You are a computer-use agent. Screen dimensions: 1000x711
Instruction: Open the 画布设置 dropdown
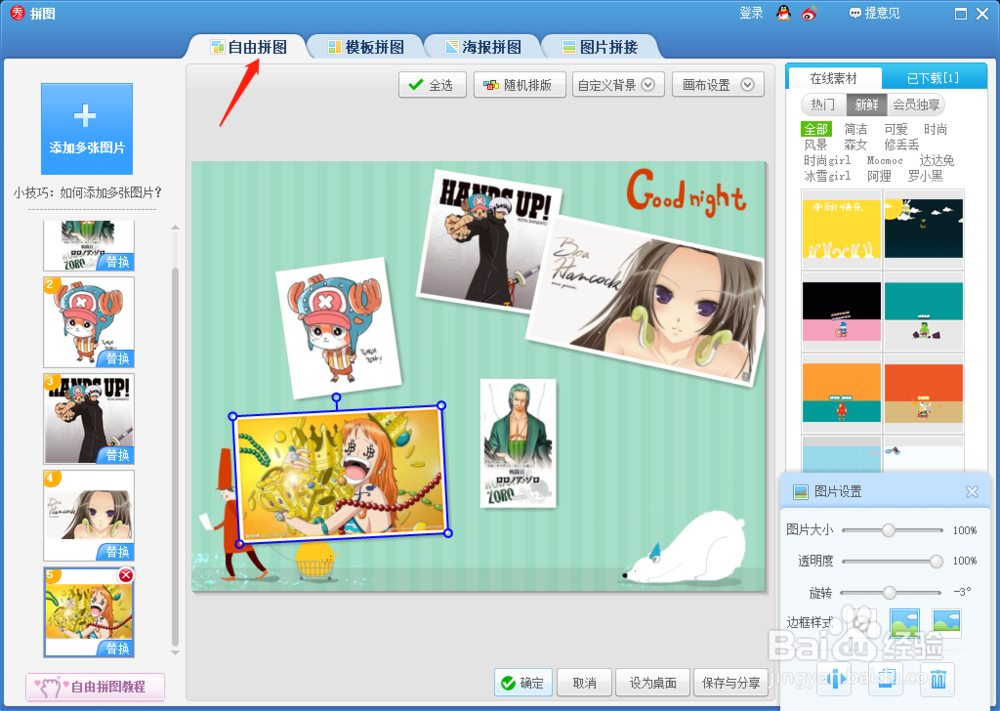point(718,85)
